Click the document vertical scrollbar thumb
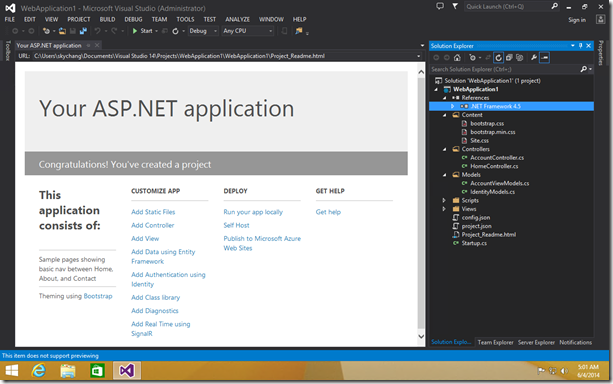 421,203
